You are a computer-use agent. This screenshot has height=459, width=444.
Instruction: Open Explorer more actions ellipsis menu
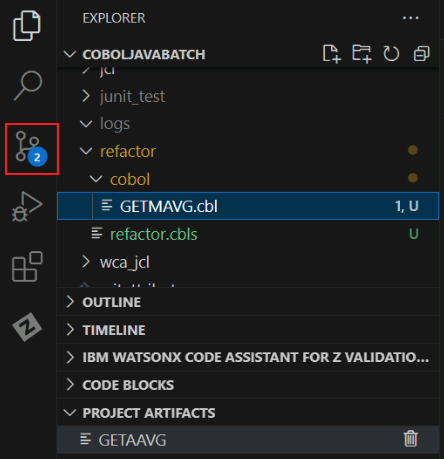(x=411, y=18)
